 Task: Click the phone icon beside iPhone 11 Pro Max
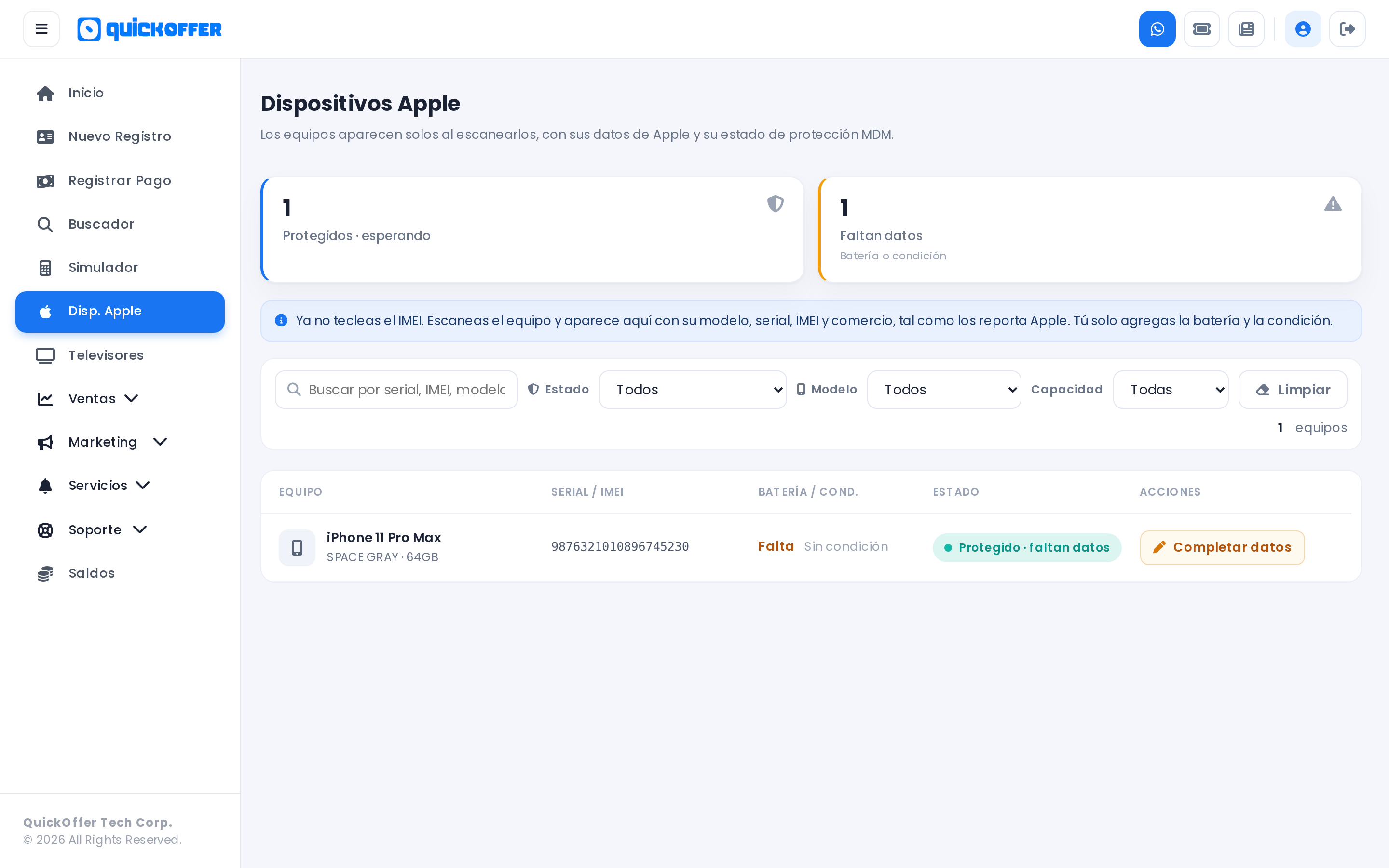click(x=297, y=548)
